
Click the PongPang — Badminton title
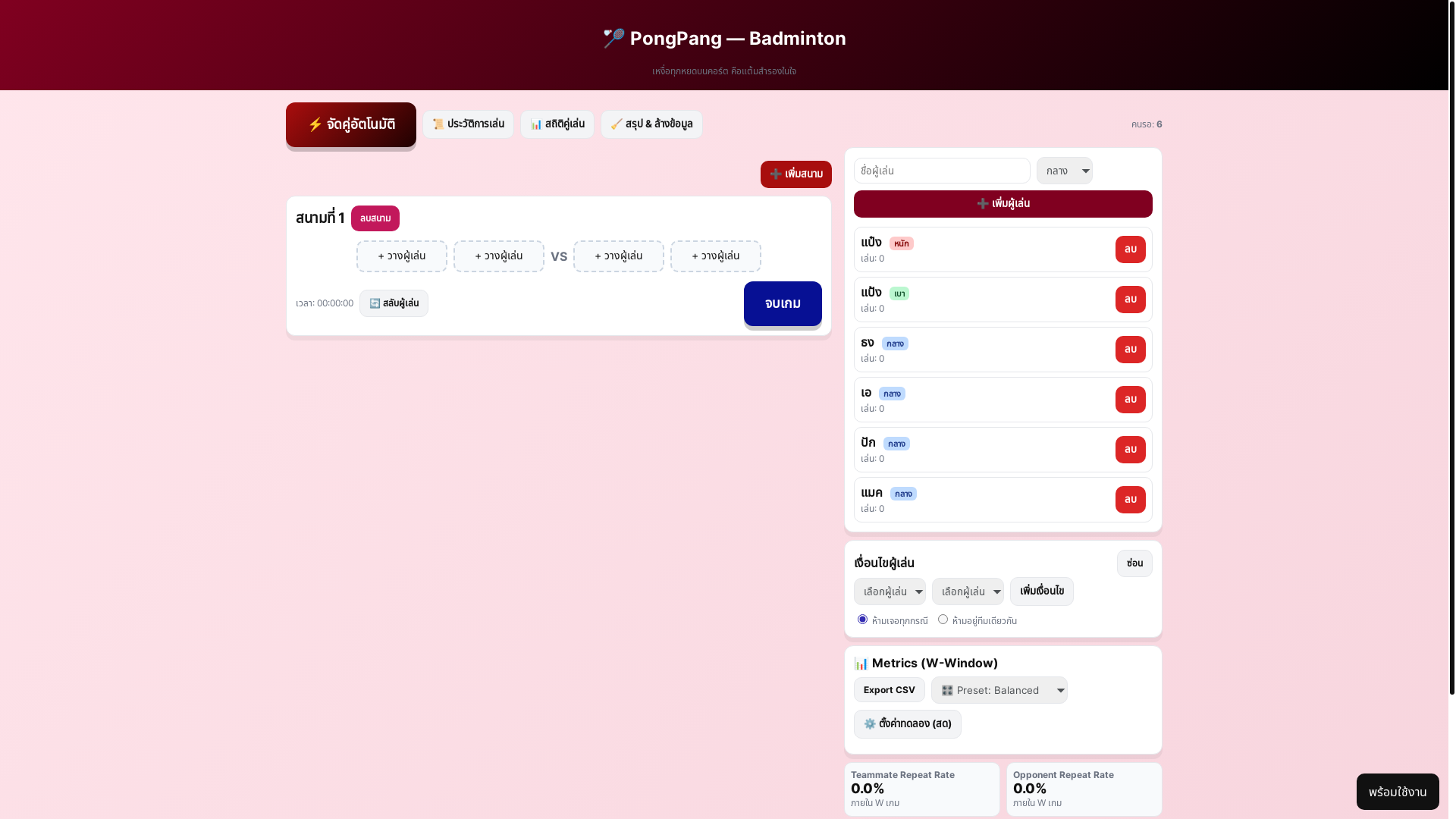724,39
